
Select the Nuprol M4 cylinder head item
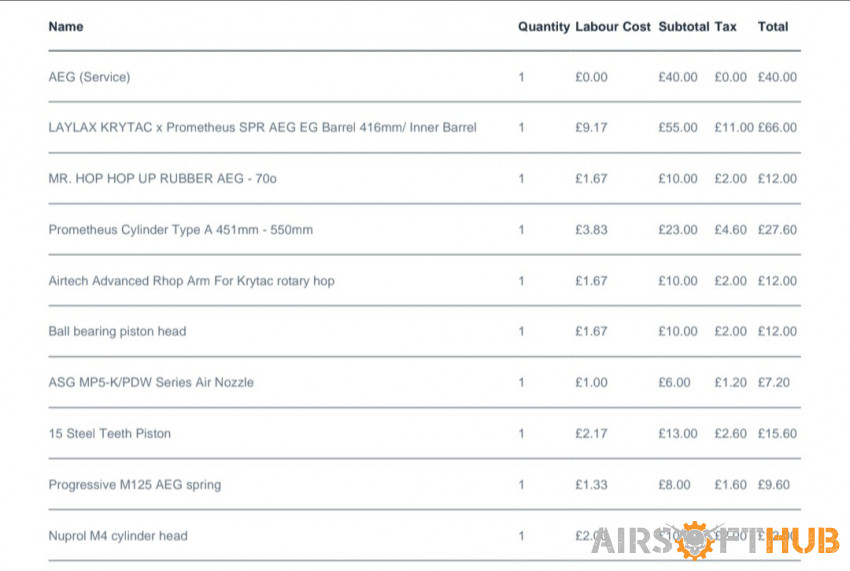click(118, 536)
